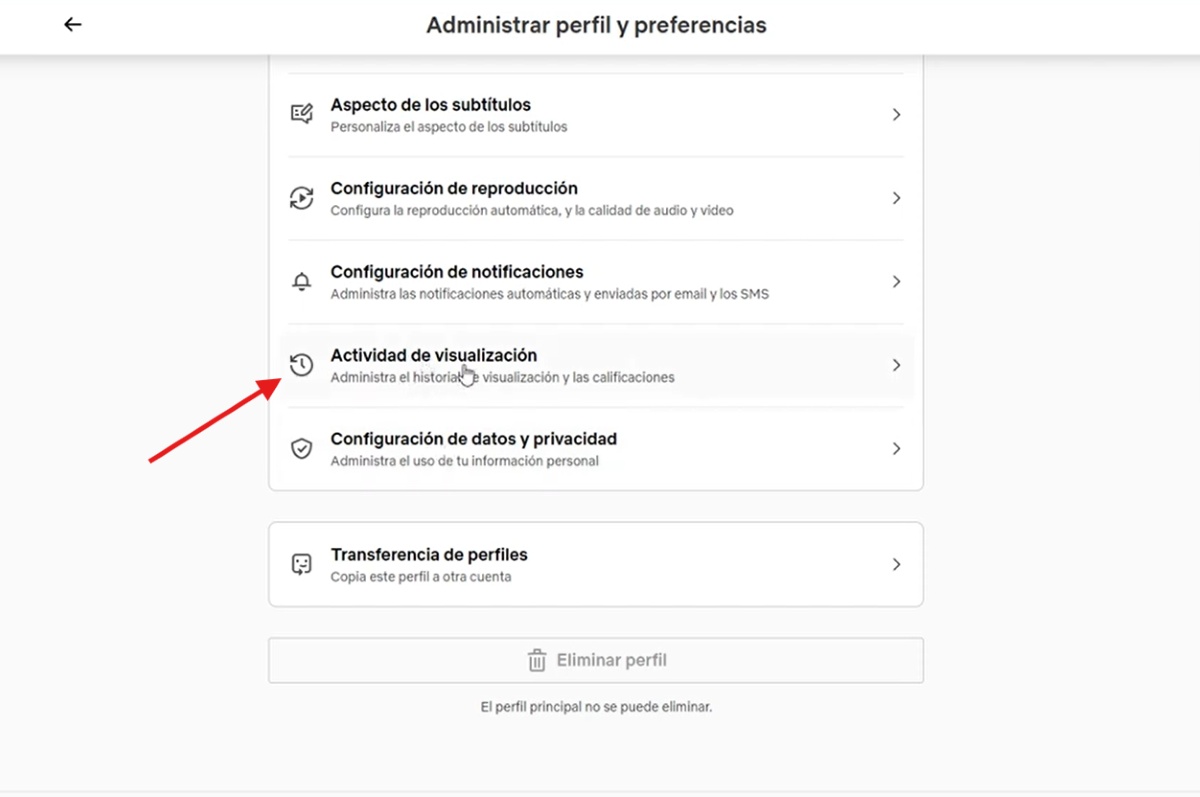The width and height of the screenshot is (1200, 797).
Task: Select Aspecto de los subtítulos entry
Action: pyautogui.click(x=431, y=104)
